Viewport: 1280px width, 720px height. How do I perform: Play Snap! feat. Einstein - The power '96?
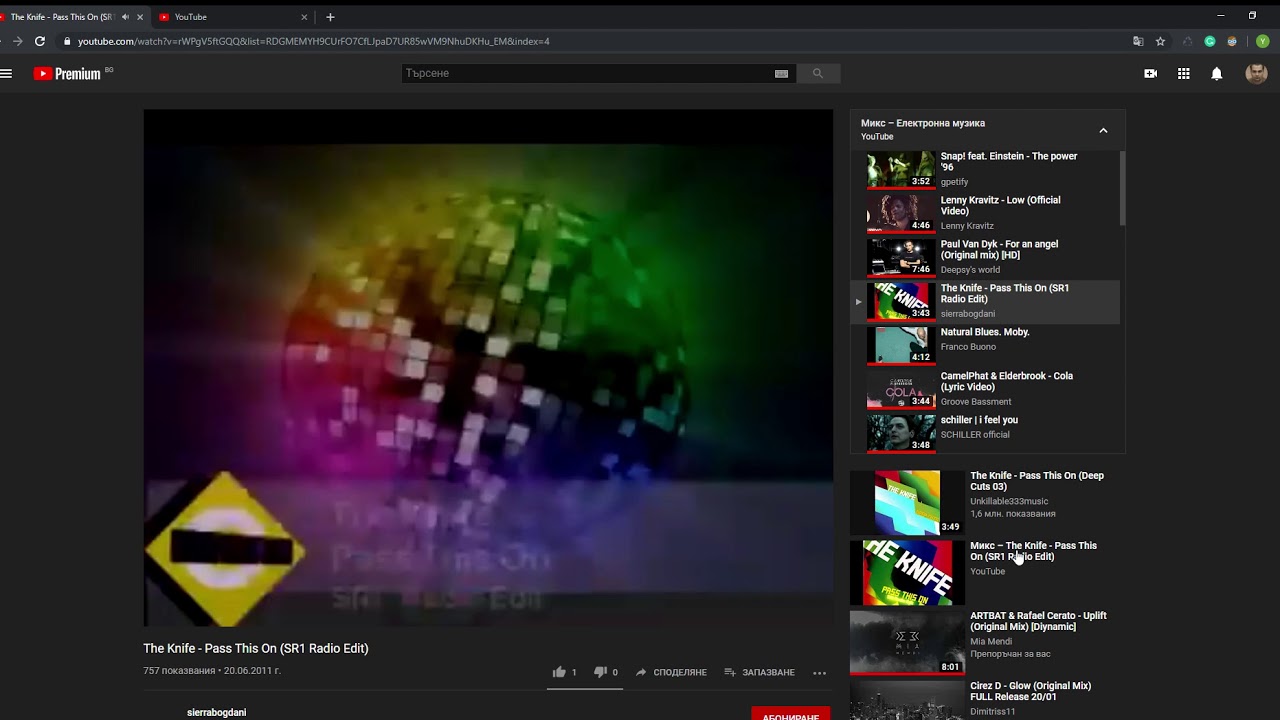point(985,169)
